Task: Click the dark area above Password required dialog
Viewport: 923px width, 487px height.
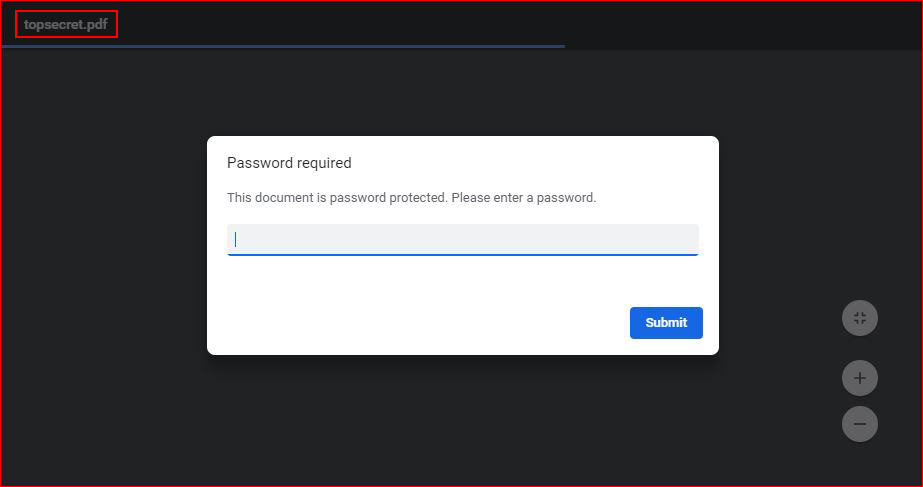Action: [x=463, y=92]
